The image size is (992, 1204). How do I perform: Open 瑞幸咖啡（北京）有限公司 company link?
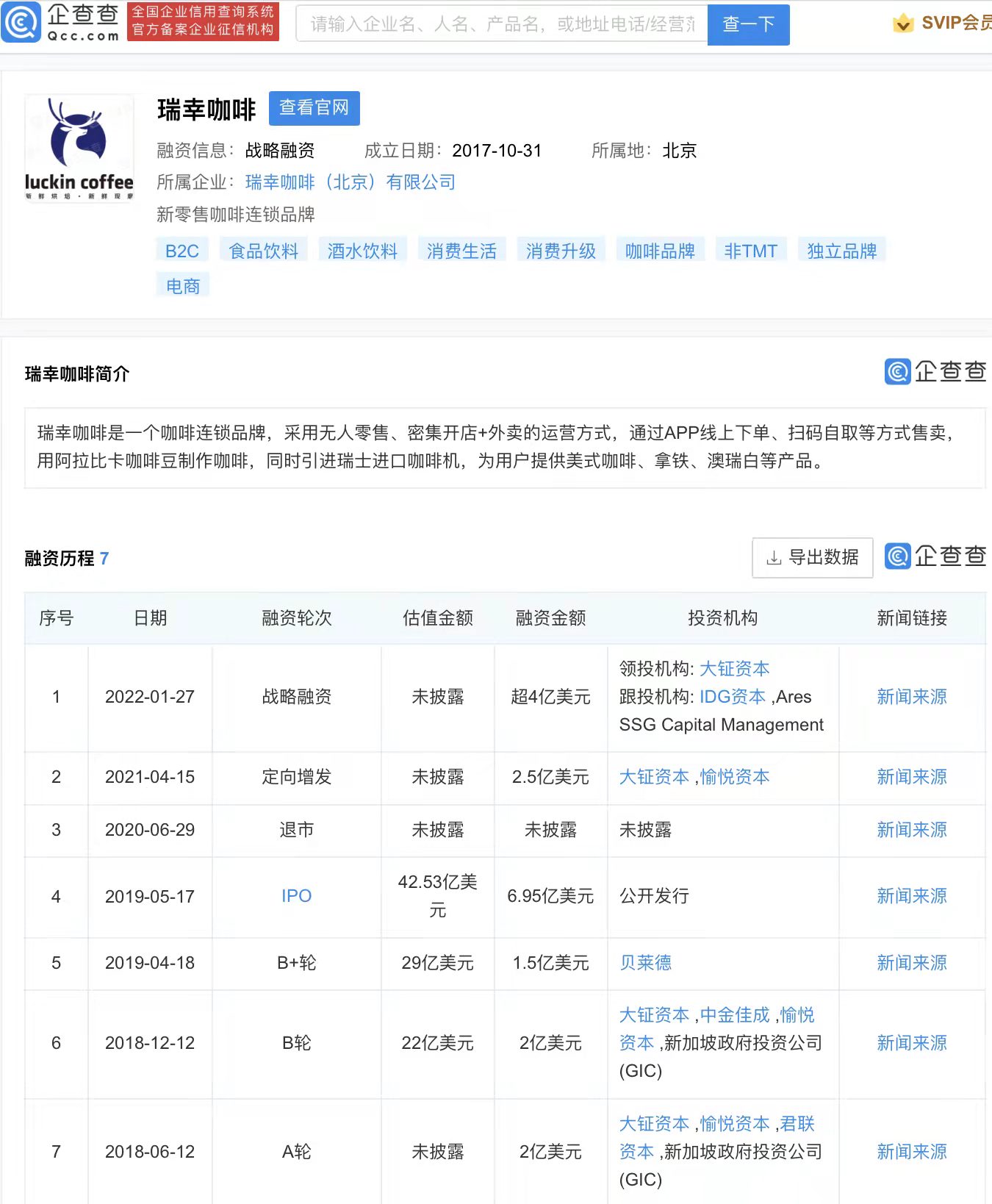350,182
